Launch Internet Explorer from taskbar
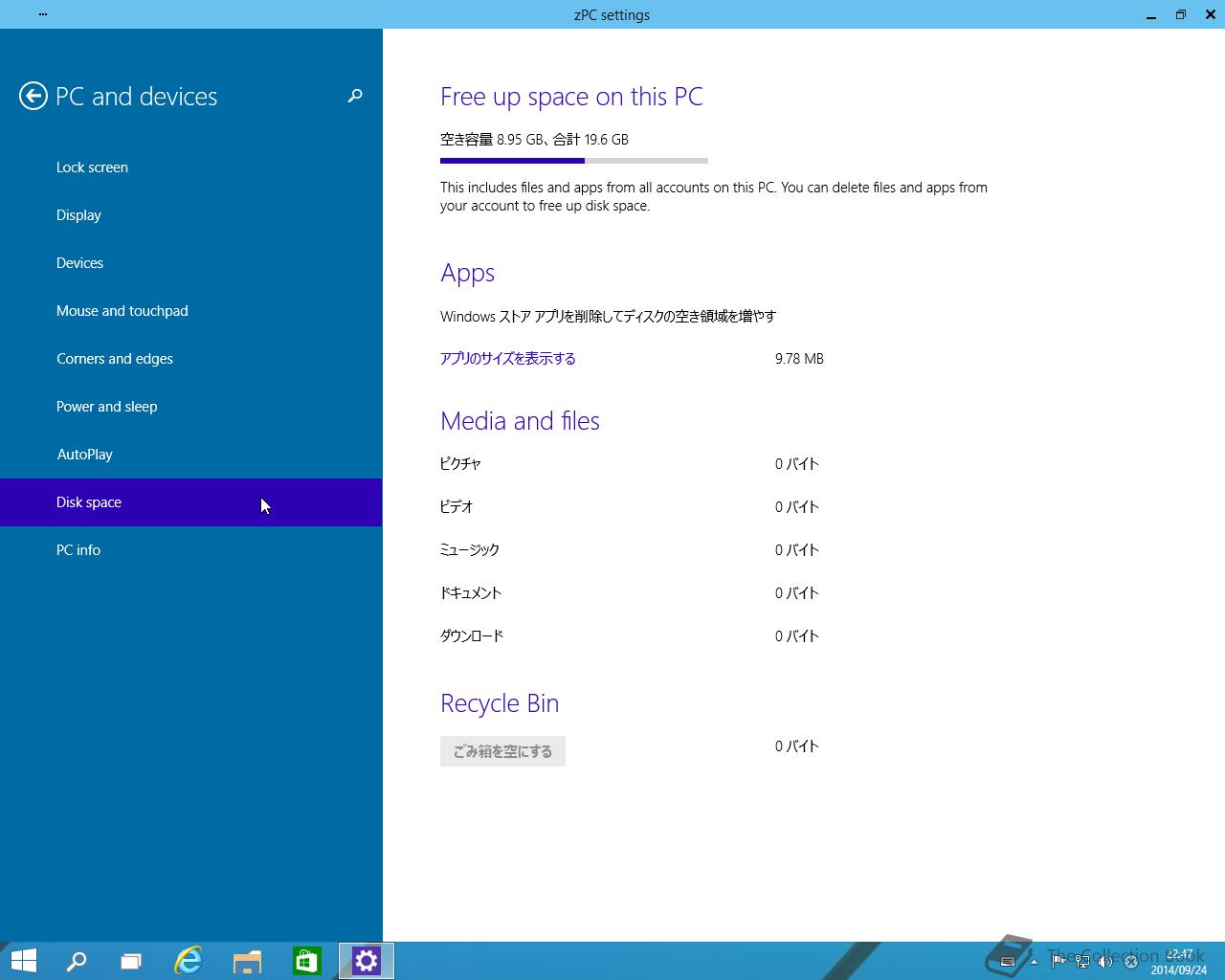This screenshot has height=980, width=1225. point(189,961)
